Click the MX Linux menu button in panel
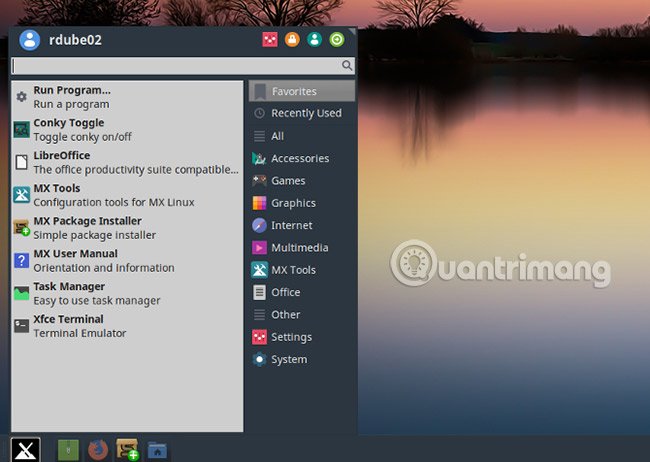This screenshot has width=650, height=462. [26, 450]
